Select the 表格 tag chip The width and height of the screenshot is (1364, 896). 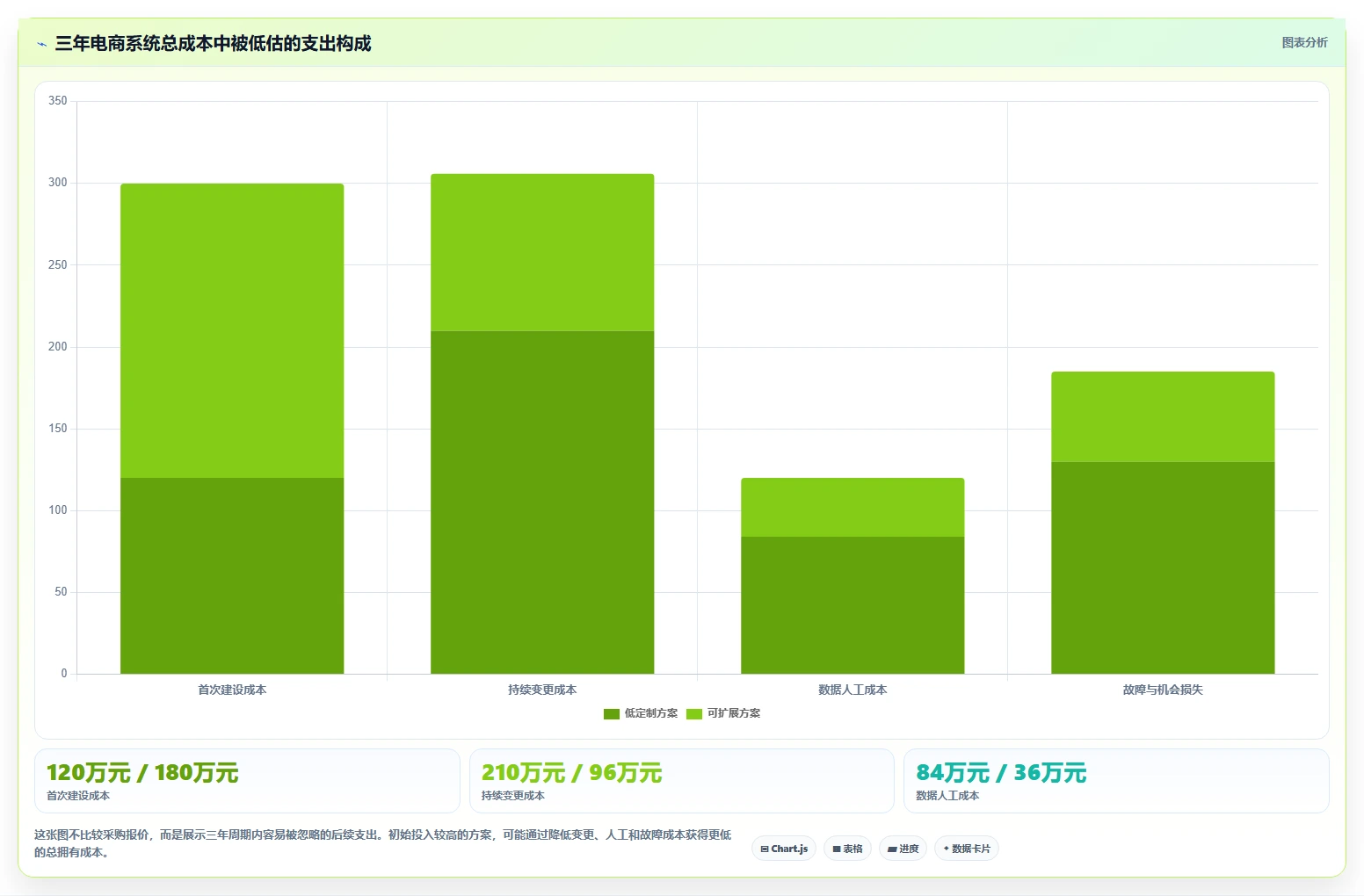(847, 849)
